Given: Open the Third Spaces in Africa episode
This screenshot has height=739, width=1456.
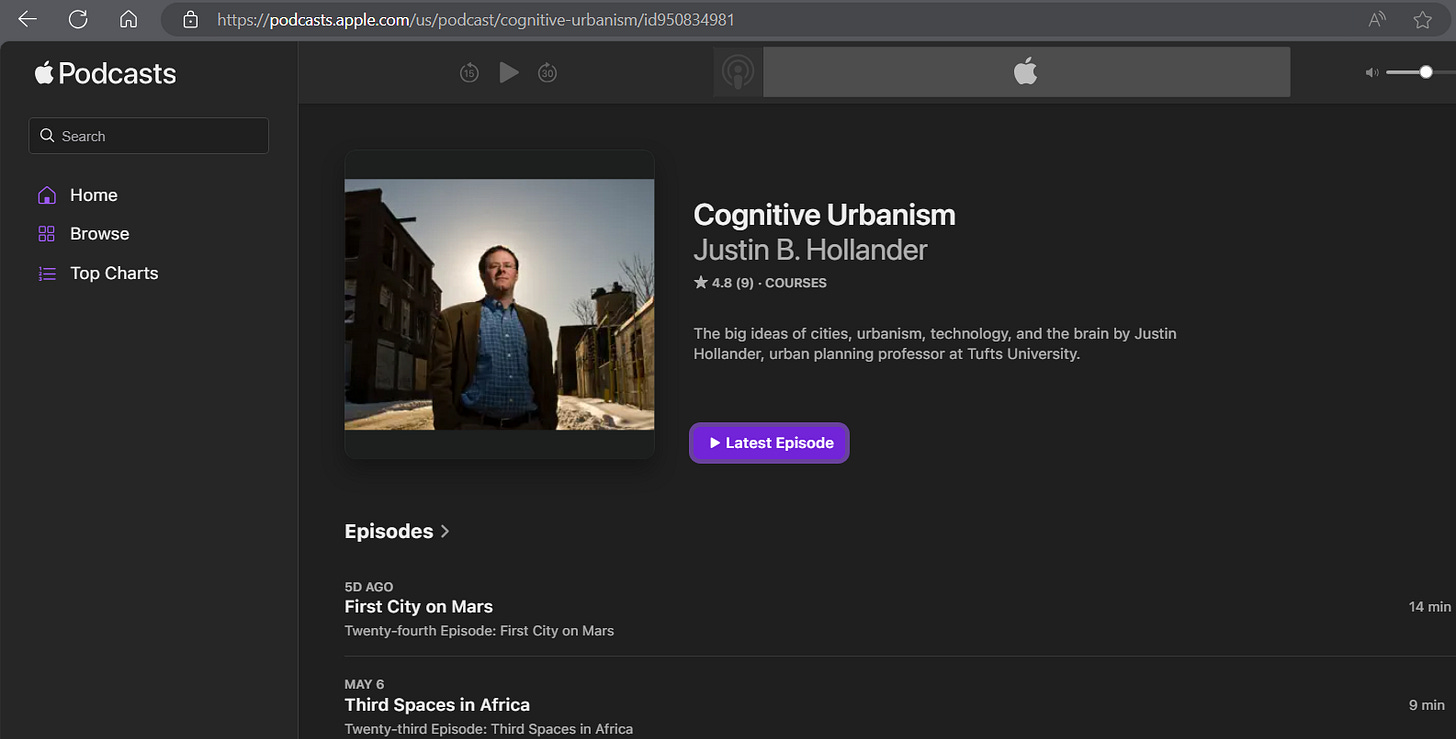Looking at the screenshot, I should click(437, 704).
